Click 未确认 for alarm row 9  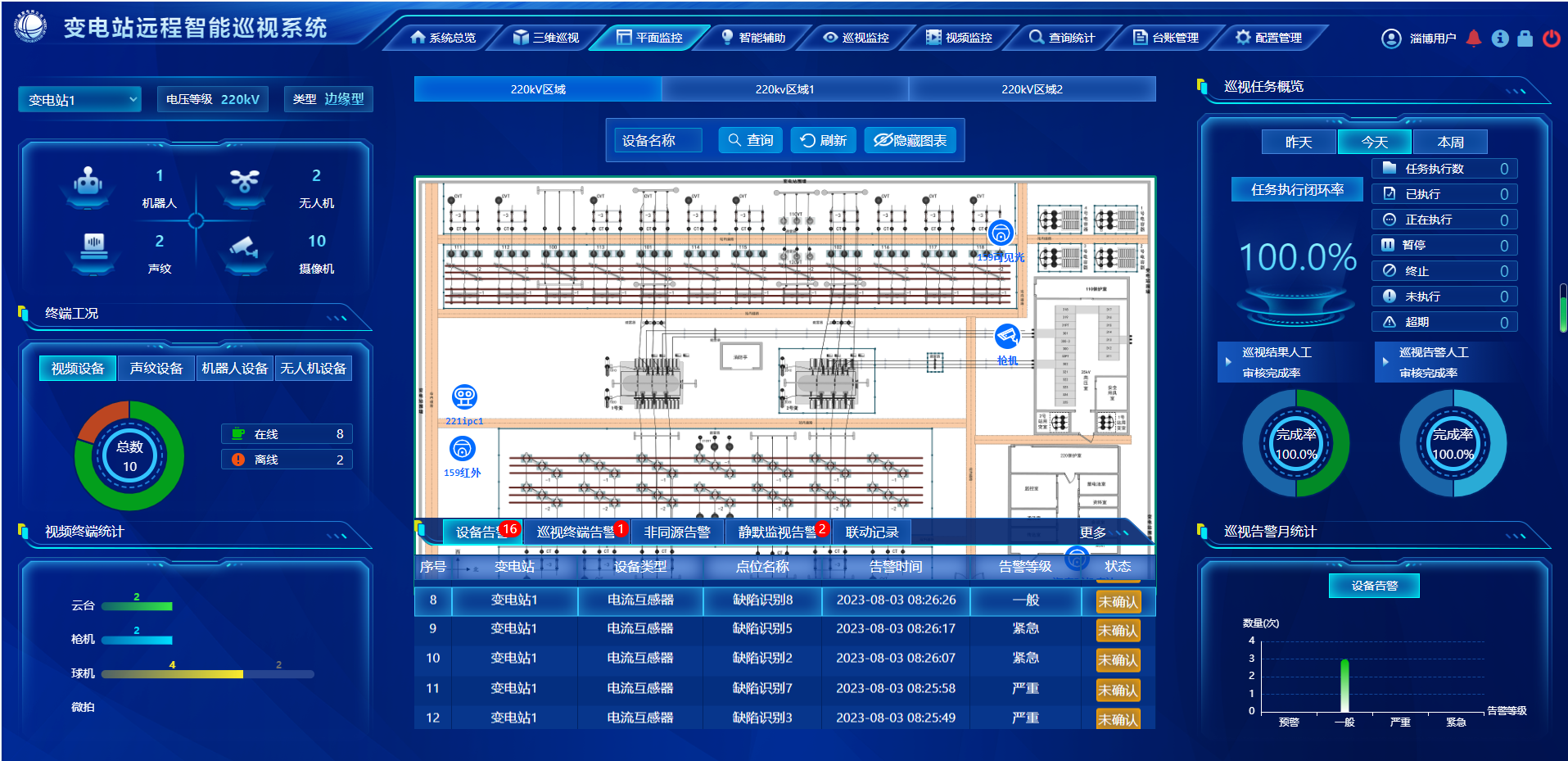point(1118,630)
